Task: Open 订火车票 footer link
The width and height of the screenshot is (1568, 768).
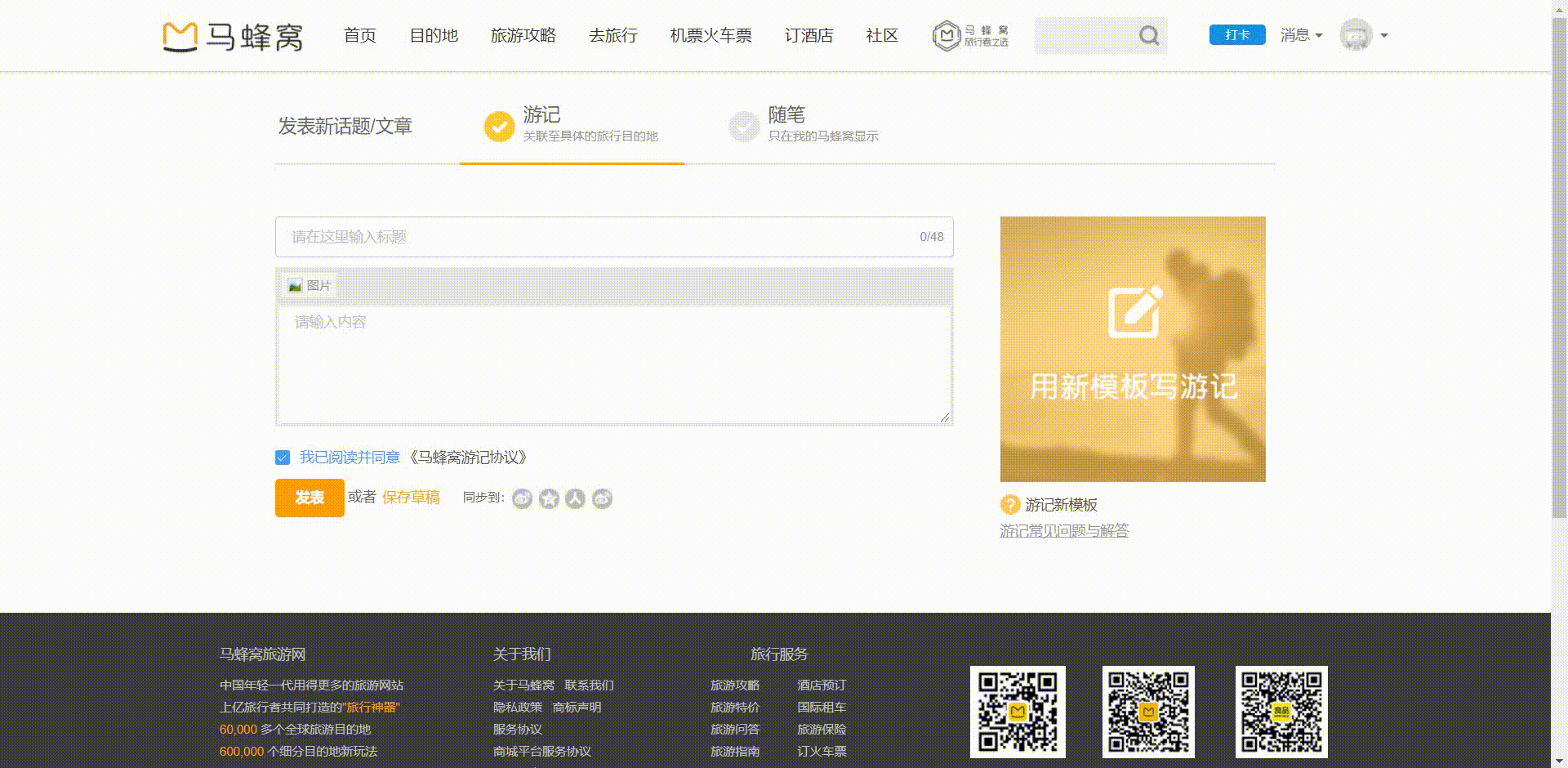Action: [x=822, y=752]
